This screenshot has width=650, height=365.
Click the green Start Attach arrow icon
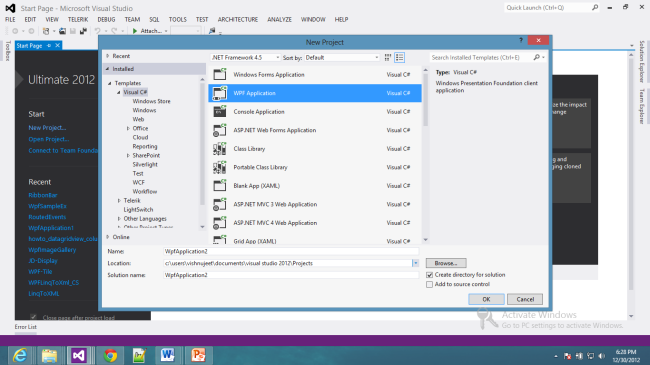tap(135, 31)
